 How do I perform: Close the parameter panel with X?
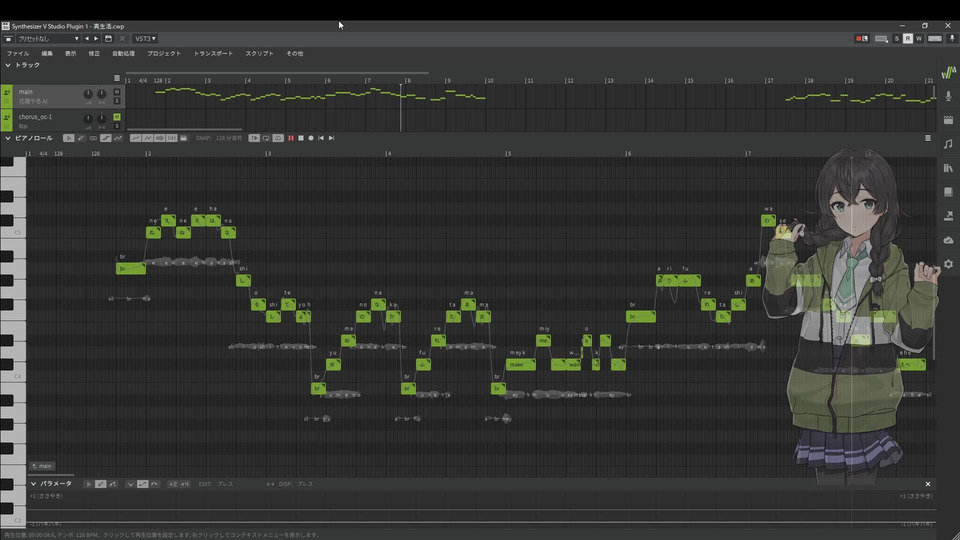(x=928, y=484)
